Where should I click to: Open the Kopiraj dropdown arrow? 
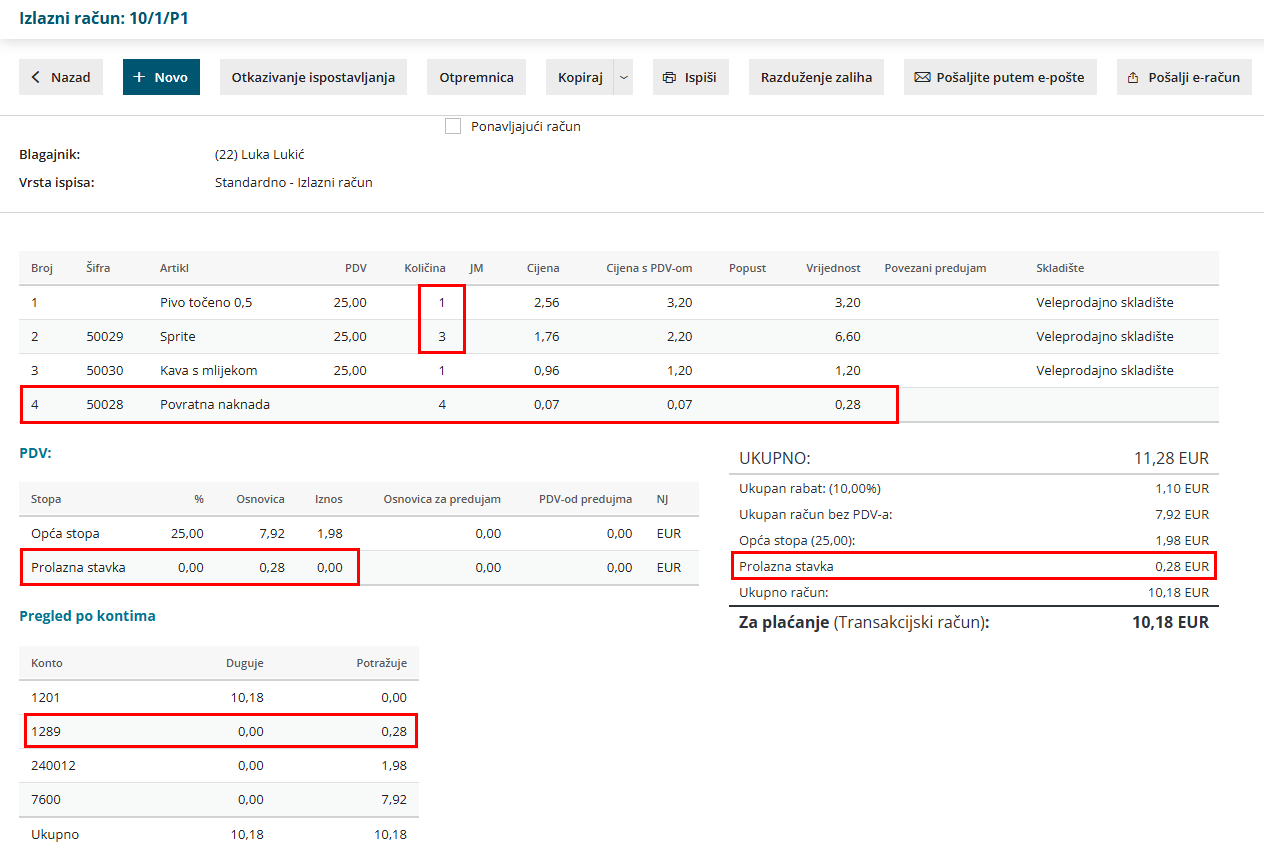point(624,77)
